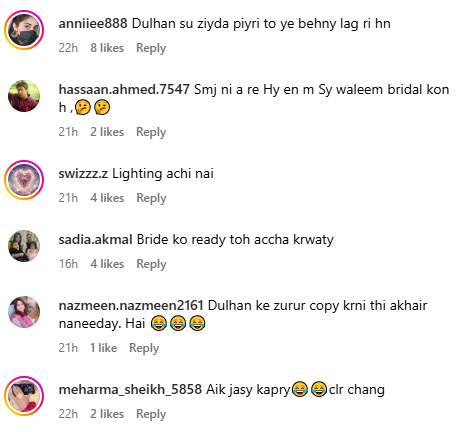This screenshot has height=432, width=459.
Task: View meharma_sheikh_5858's story avatar
Action: (24, 396)
